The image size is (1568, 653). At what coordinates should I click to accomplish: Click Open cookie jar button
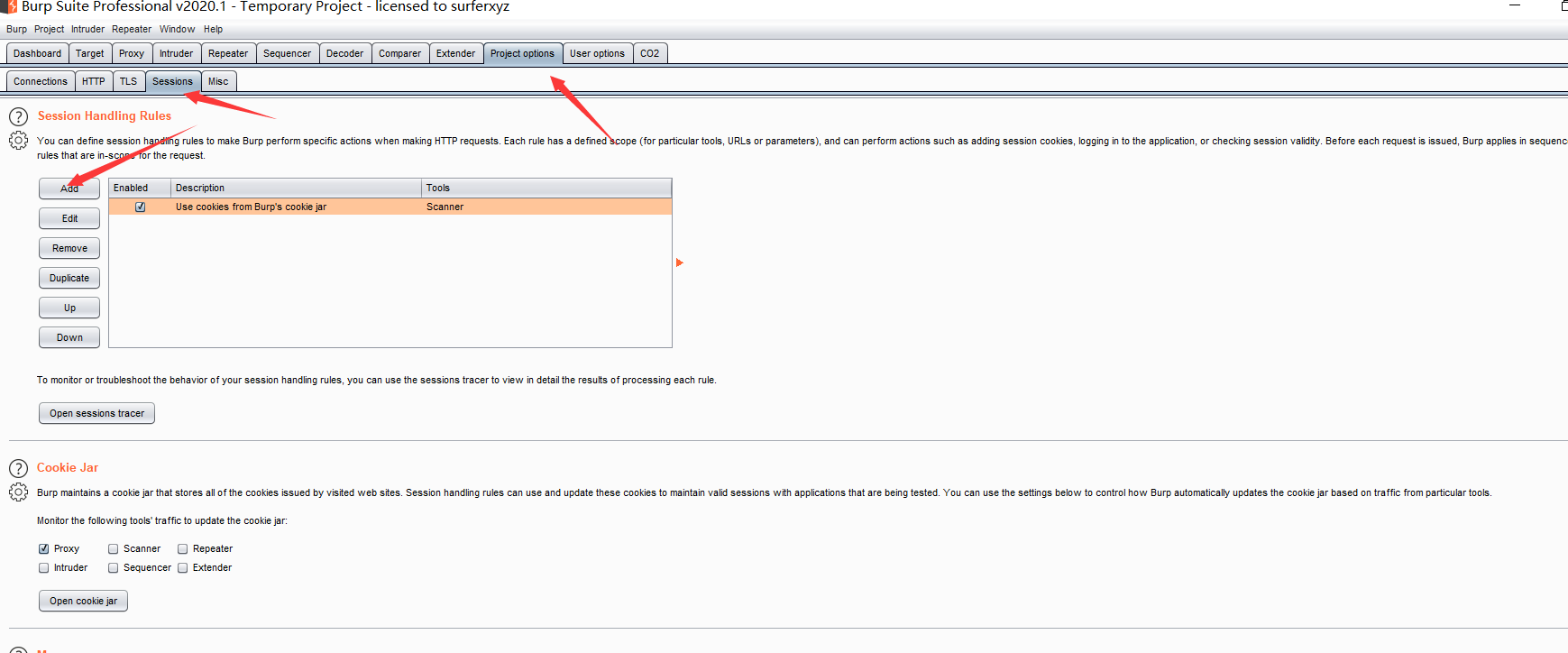(x=84, y=601)
